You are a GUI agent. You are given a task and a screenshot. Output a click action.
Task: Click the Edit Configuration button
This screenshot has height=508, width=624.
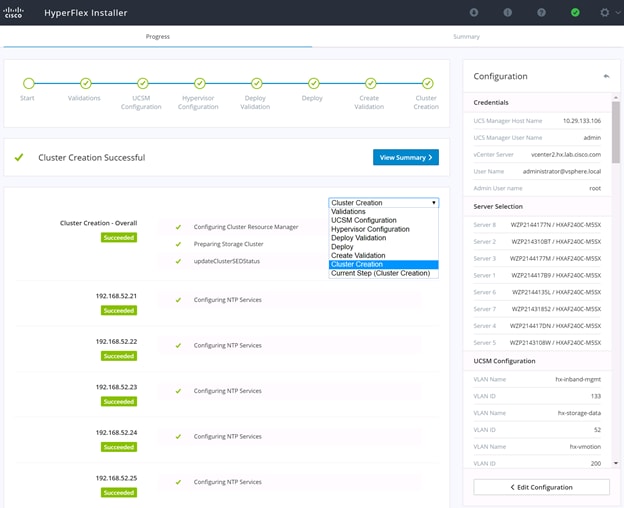click(x=541, y=487)
